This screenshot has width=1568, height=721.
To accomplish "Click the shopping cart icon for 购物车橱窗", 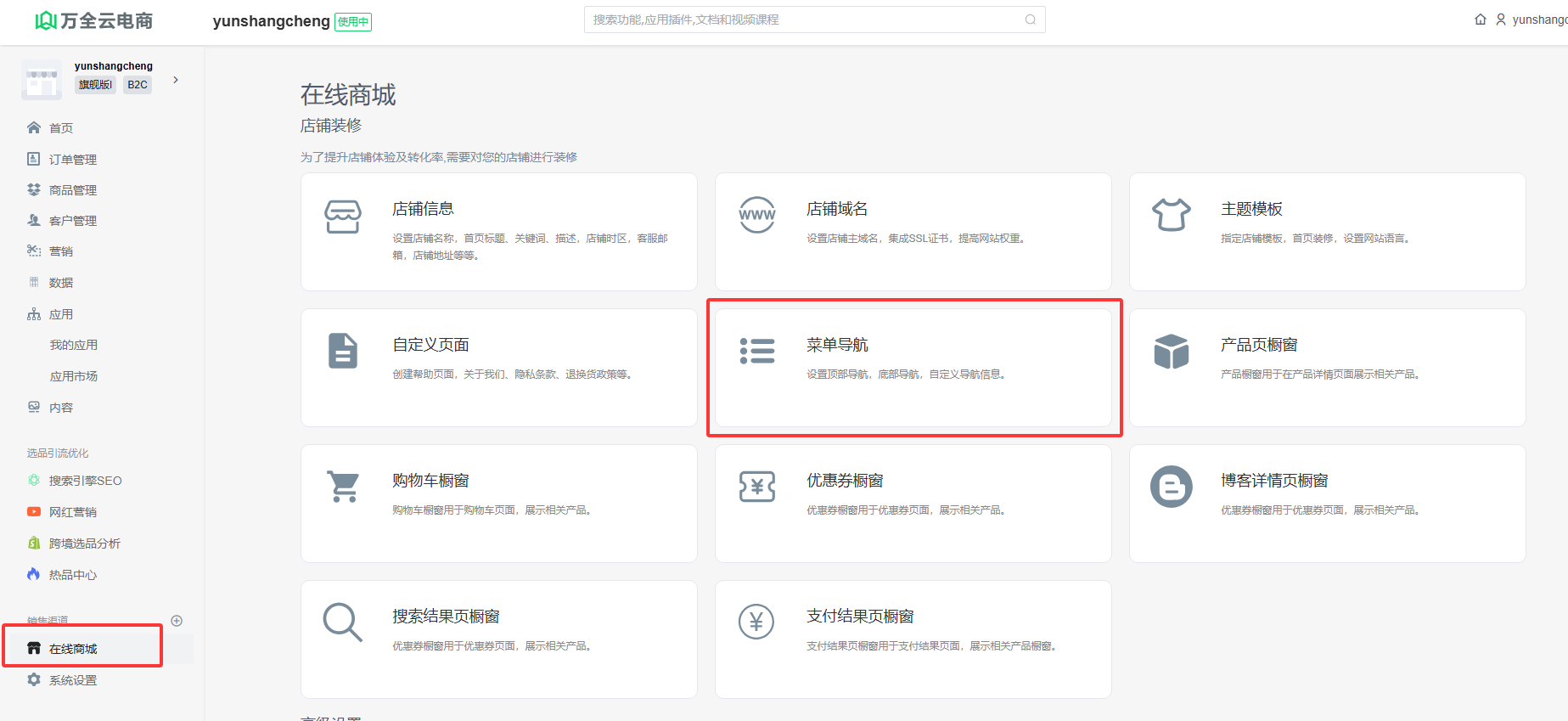I will (x=343, y=487).
